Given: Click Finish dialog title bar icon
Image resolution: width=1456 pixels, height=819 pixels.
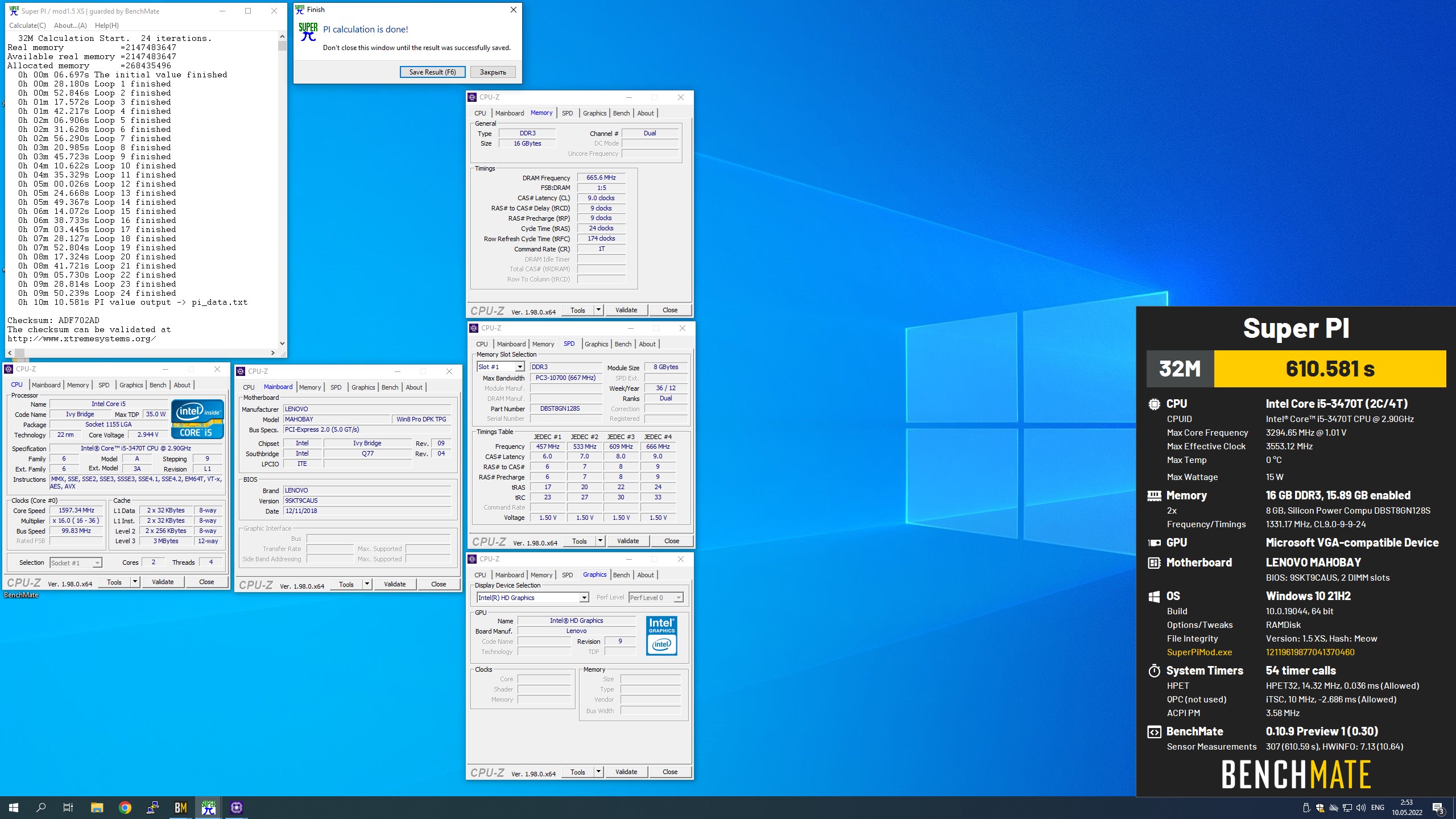Looking at the screenshot, I should click(x=300, y=9).
